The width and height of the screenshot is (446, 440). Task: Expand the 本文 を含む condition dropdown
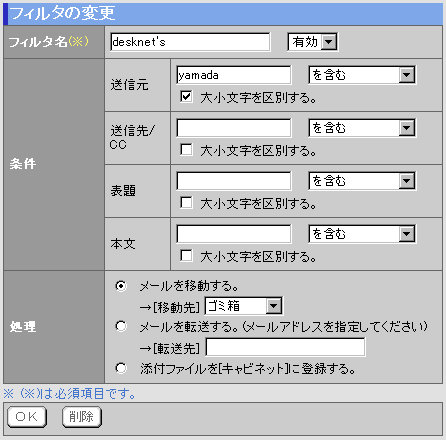362,234
